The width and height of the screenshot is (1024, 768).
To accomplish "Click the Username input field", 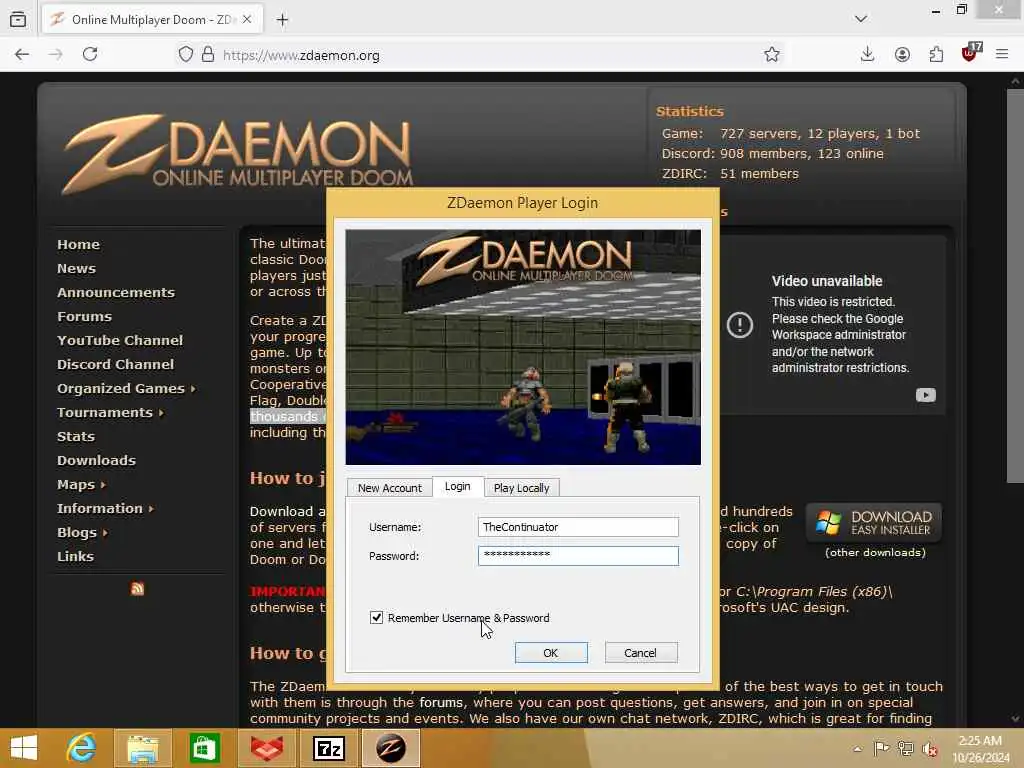I will [578, 527].
